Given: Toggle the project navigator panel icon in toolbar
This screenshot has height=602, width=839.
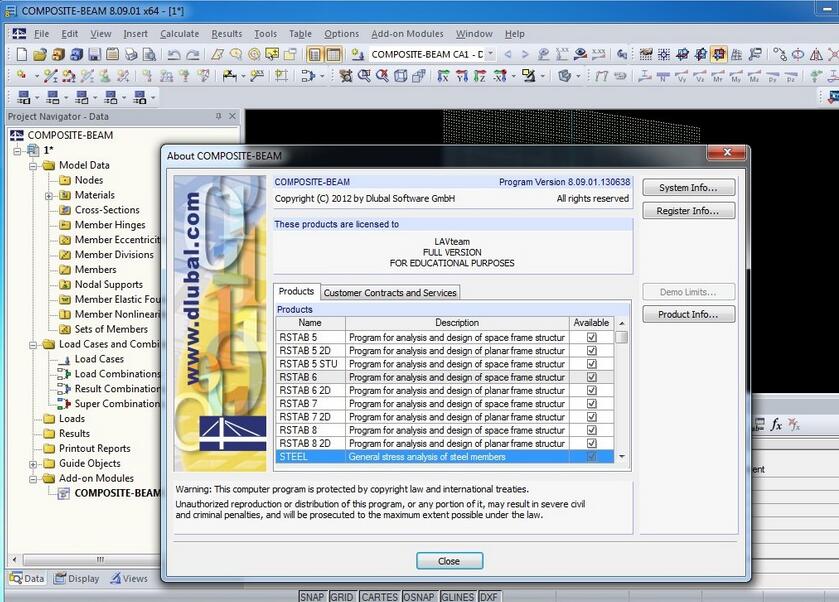Looking at the screenshot, I should tap(315, 54).
